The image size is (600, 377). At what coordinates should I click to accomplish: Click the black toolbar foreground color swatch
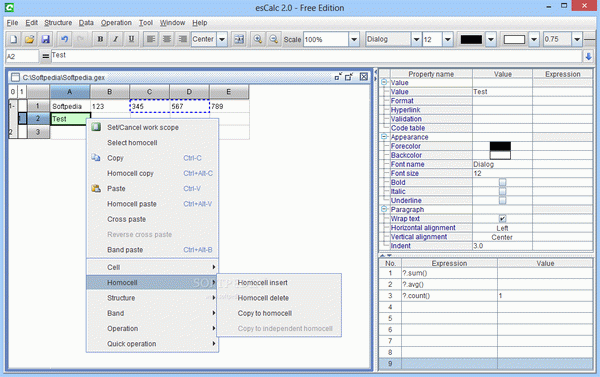(471, 39)
